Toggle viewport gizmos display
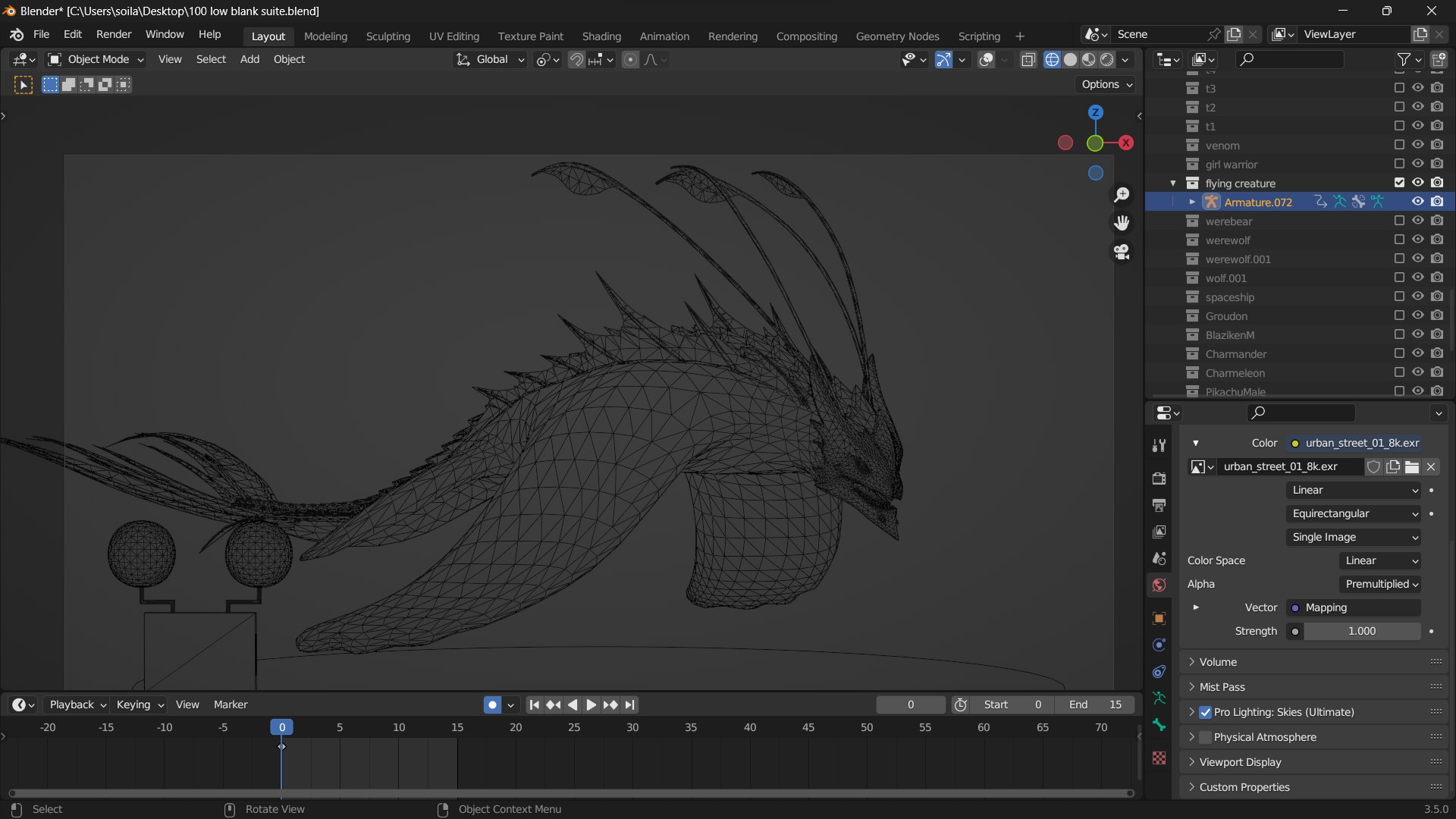The width and height of the screenshot is (1456, 819). (943, 60)
